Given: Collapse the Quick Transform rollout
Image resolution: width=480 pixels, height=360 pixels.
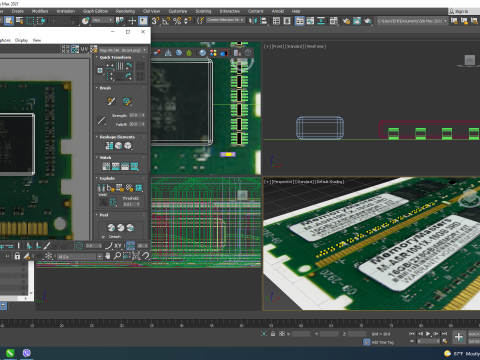Looking at the screenshot, I should pos(115,57).
